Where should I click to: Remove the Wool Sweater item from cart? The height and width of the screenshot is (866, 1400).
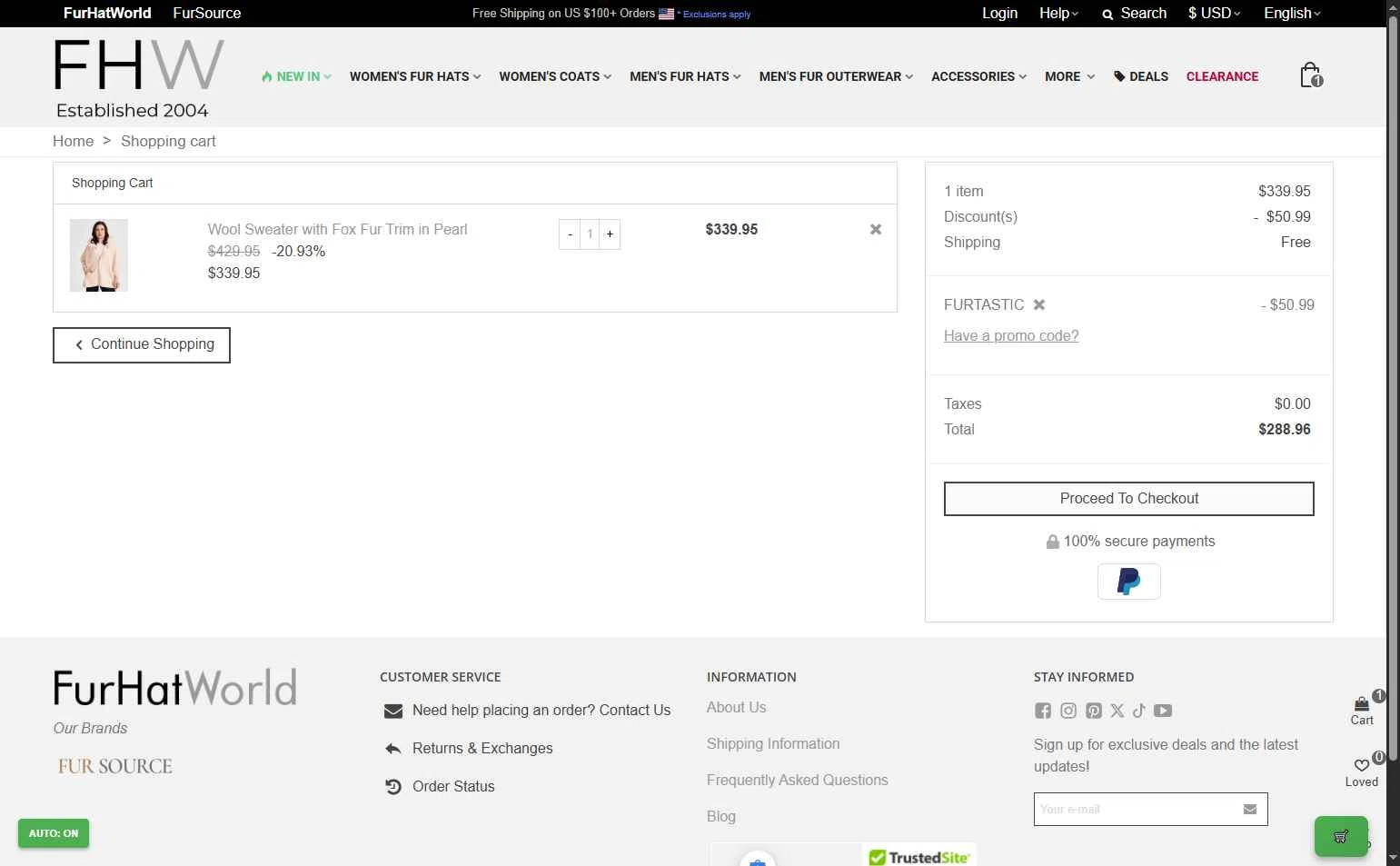point(876,229)
